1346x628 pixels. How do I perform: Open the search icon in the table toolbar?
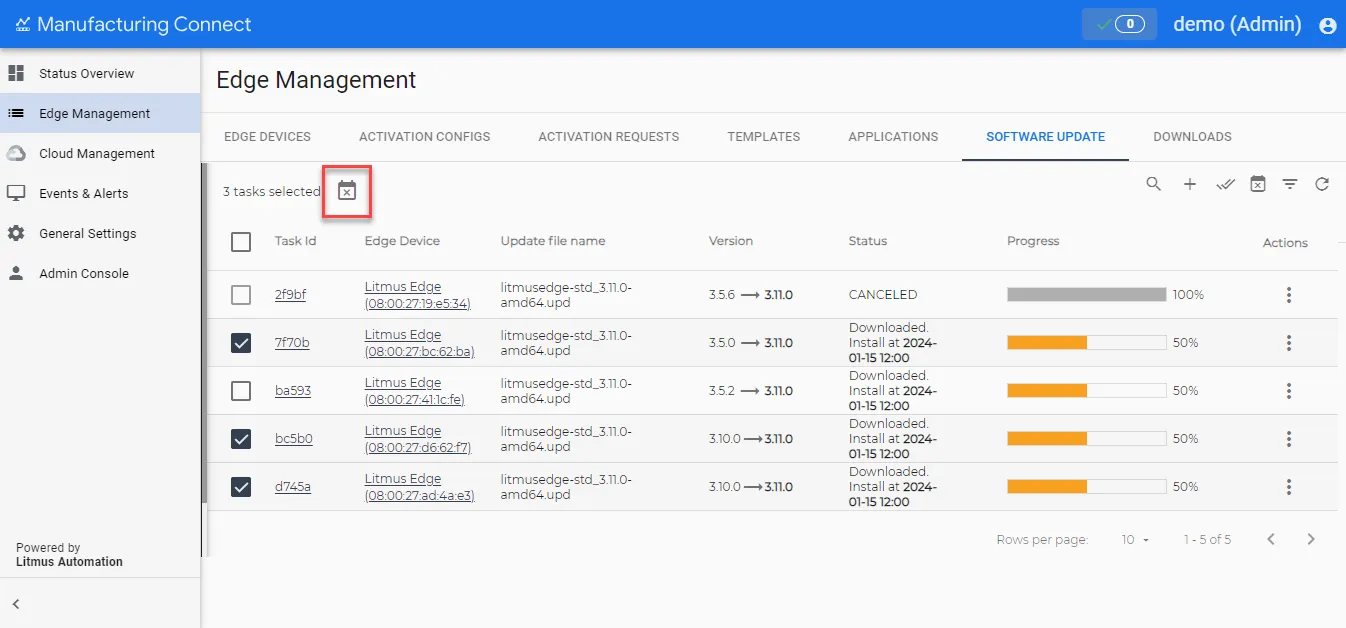1154,184
